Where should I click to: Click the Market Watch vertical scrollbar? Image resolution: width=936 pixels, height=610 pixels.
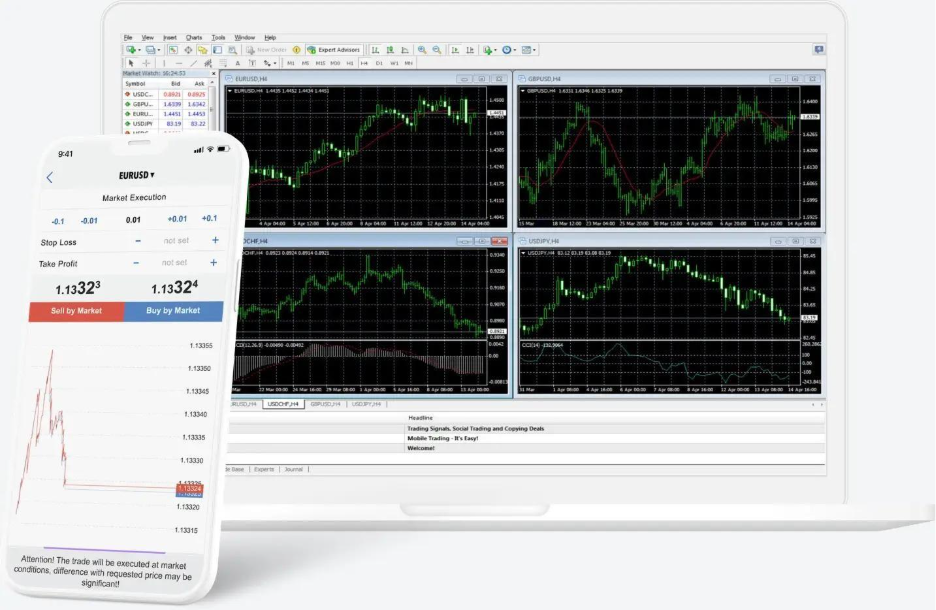(211, 108)
